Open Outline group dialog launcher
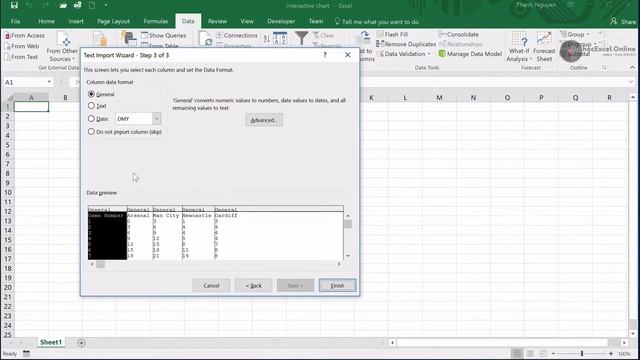 click(x=604, y=68)
